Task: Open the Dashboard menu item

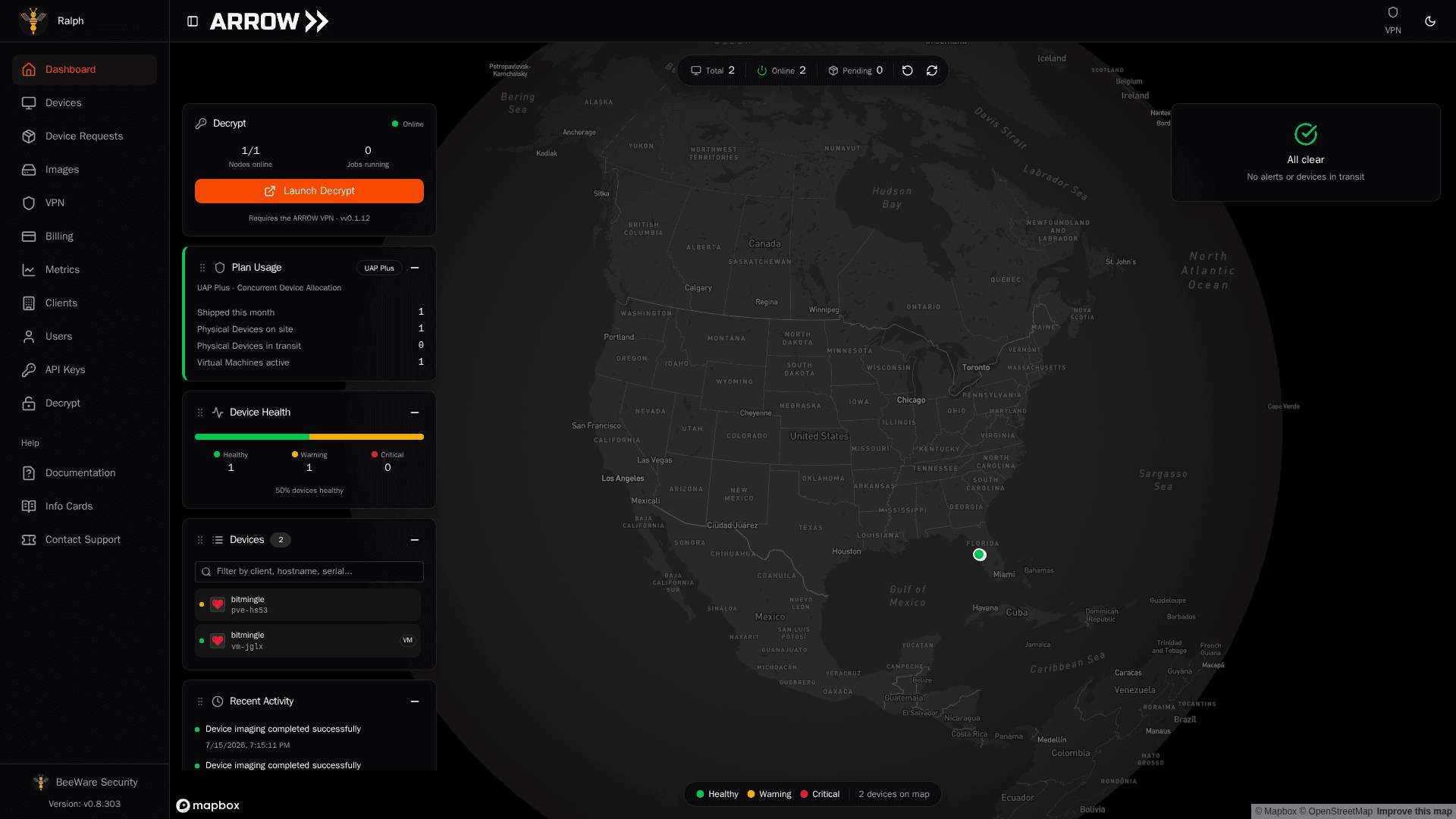Action: tap(84, 70)
